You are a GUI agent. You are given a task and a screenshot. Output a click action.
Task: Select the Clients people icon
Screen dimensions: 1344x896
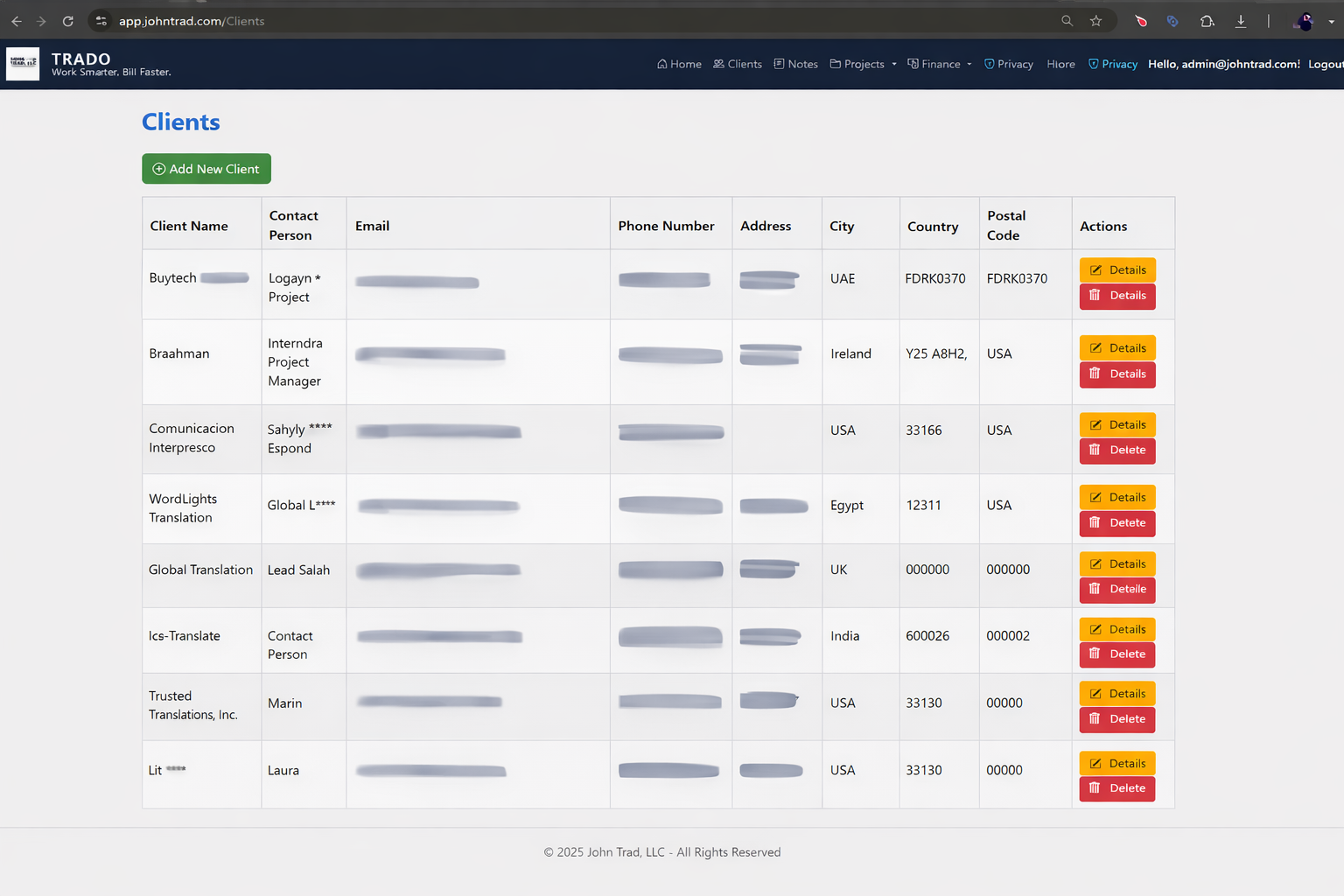pos(717,64)
